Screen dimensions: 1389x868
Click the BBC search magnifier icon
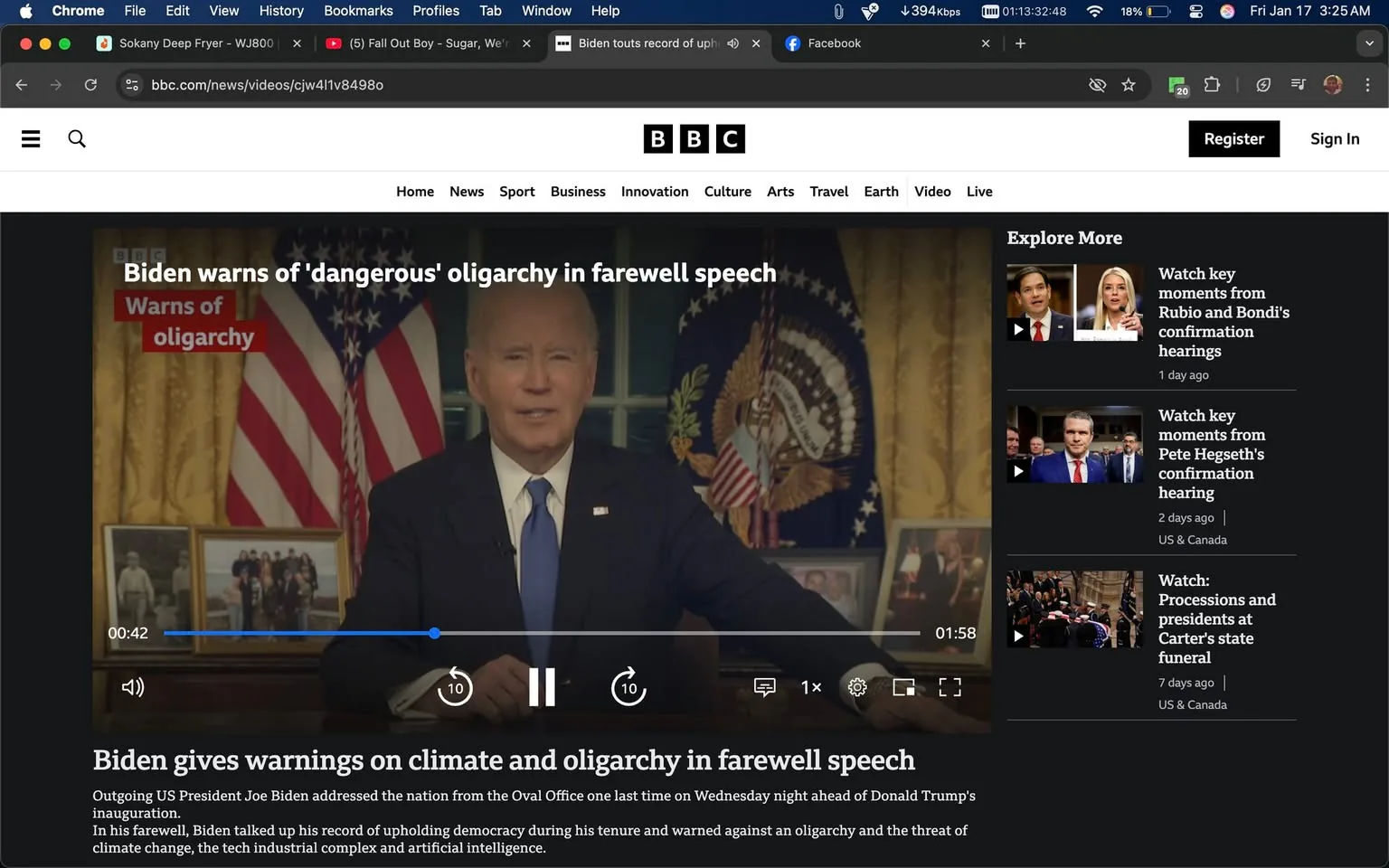77,138
